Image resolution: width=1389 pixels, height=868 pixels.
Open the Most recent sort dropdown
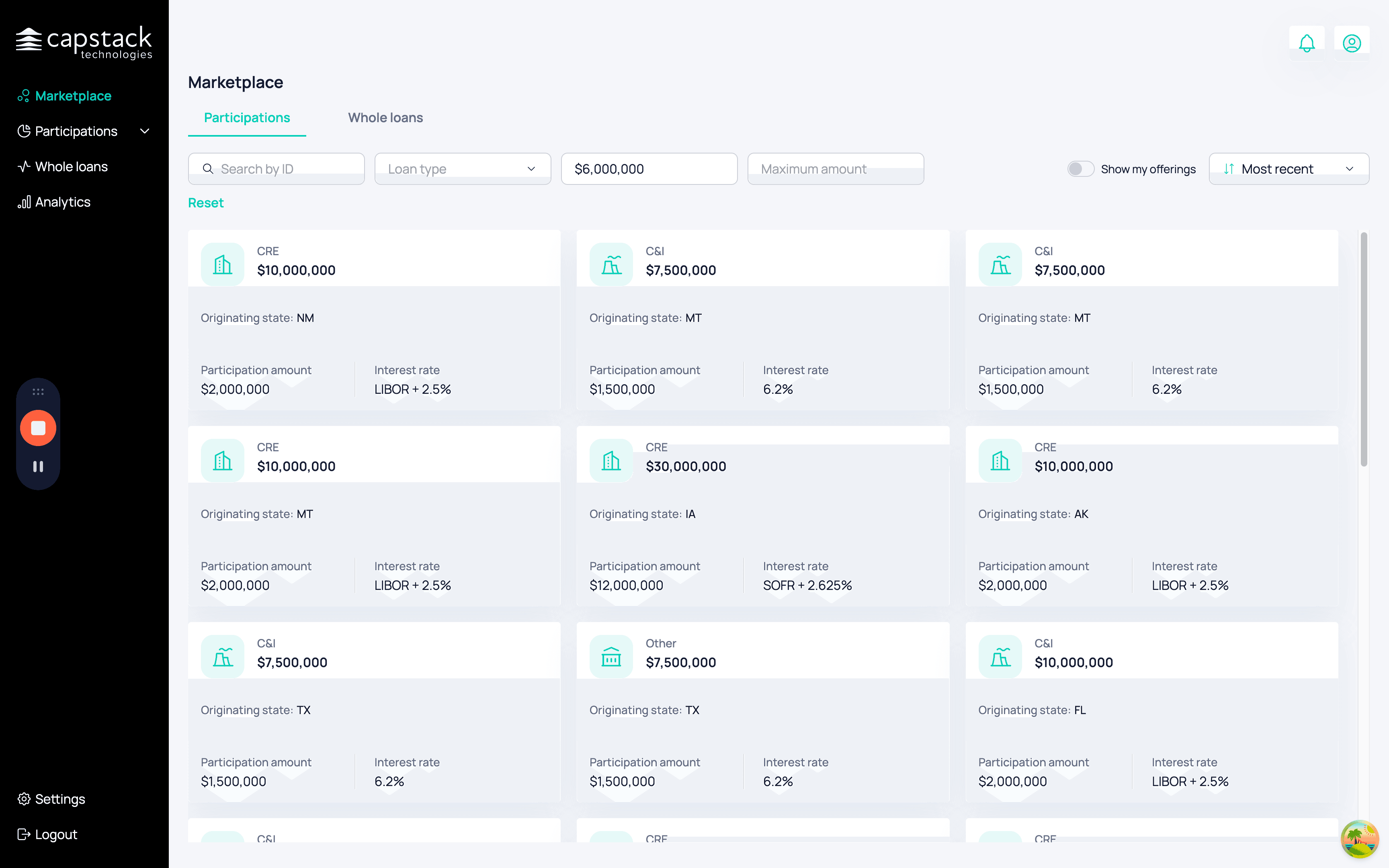[1289, 169]
